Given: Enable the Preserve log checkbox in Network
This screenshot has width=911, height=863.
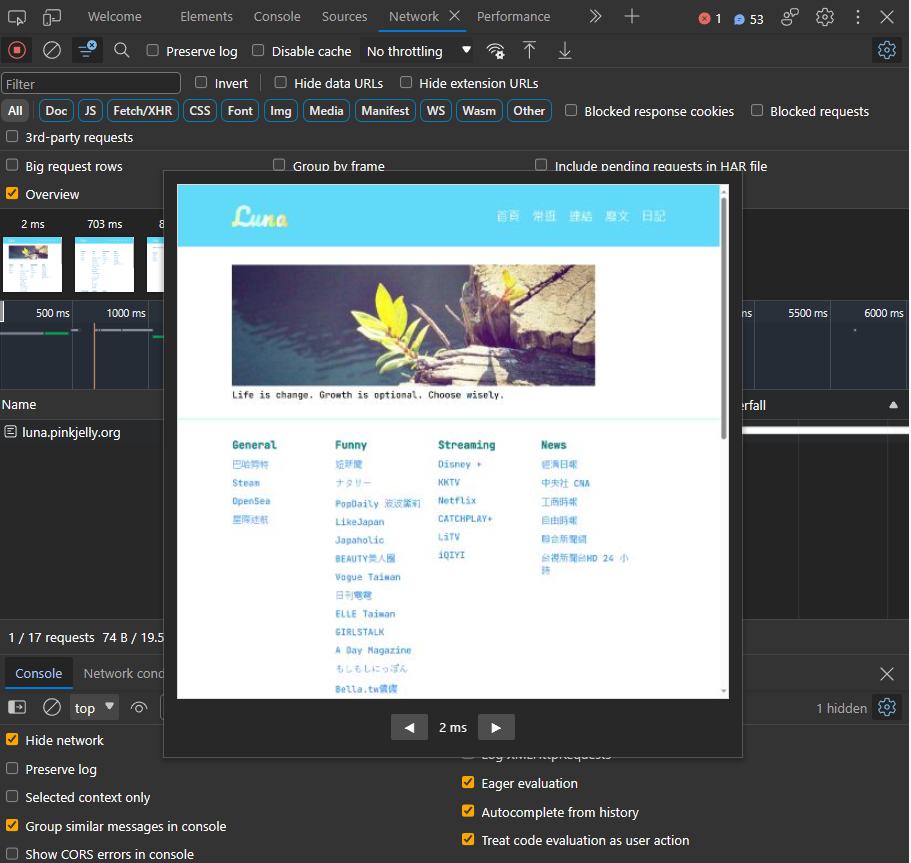Looking at the screenshot, I should coord(153,51).
